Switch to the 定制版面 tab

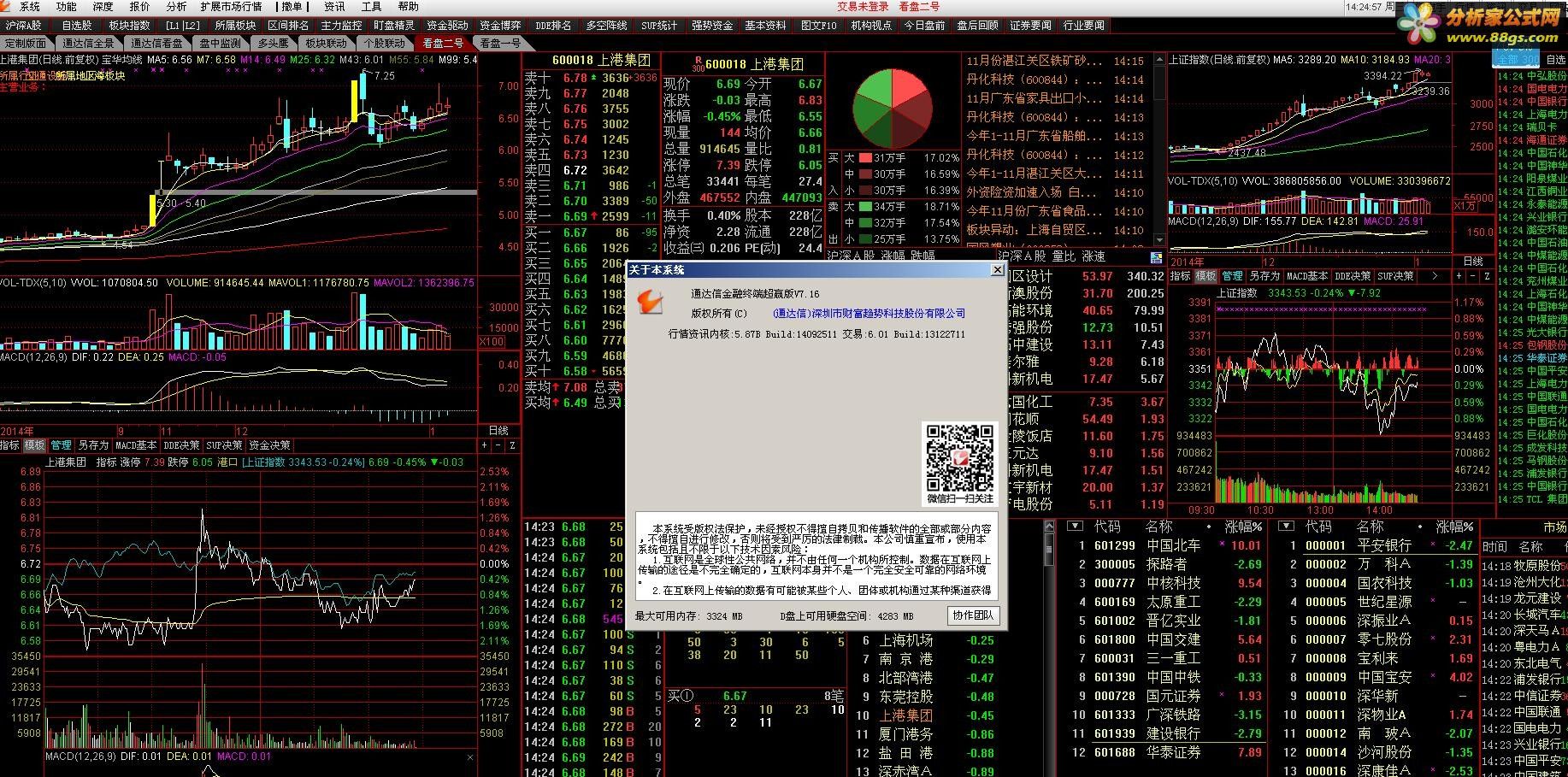pyautogui.click(x=26, y=43)
